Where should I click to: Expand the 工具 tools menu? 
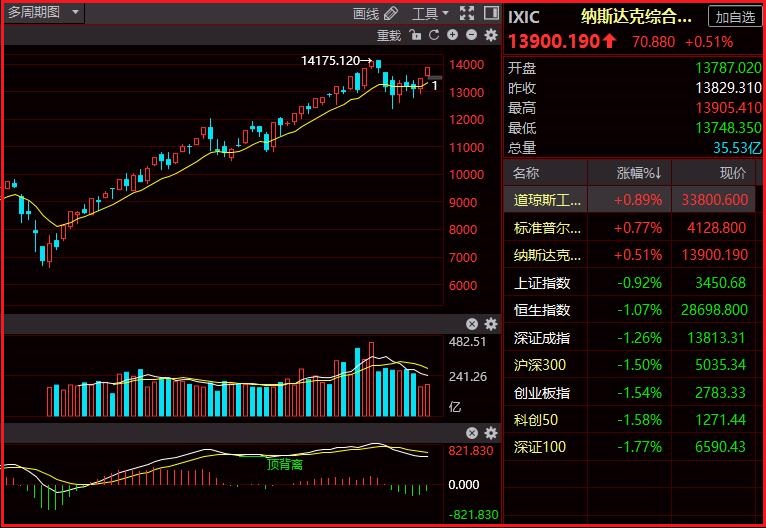point(430,13)
